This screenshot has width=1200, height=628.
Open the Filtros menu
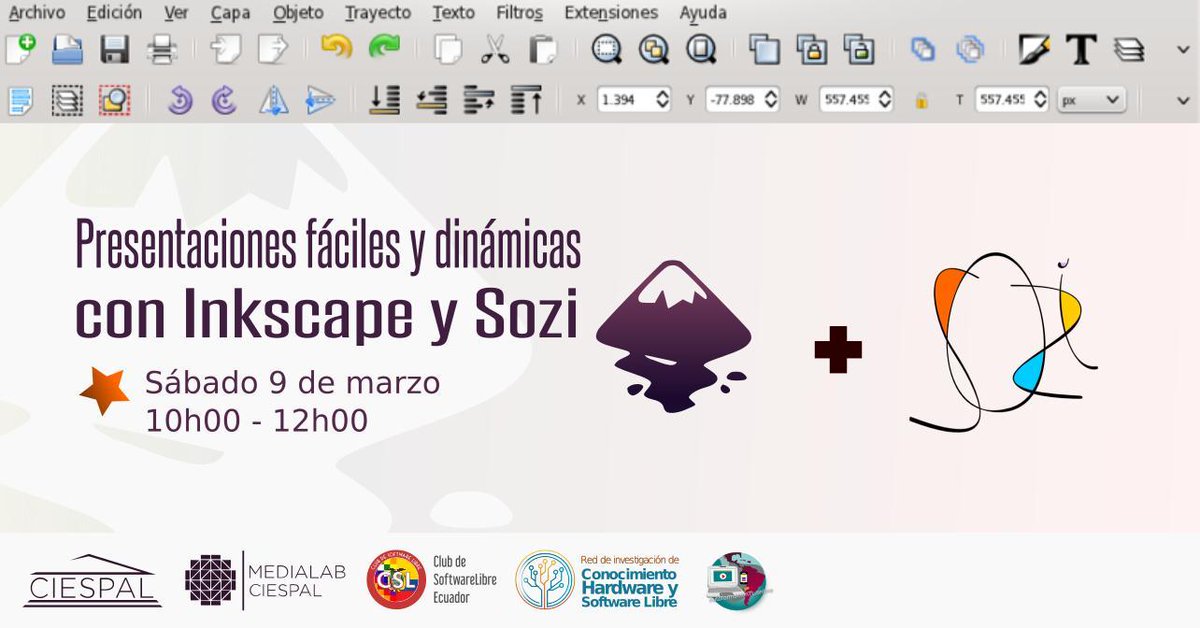coord(520,13)
